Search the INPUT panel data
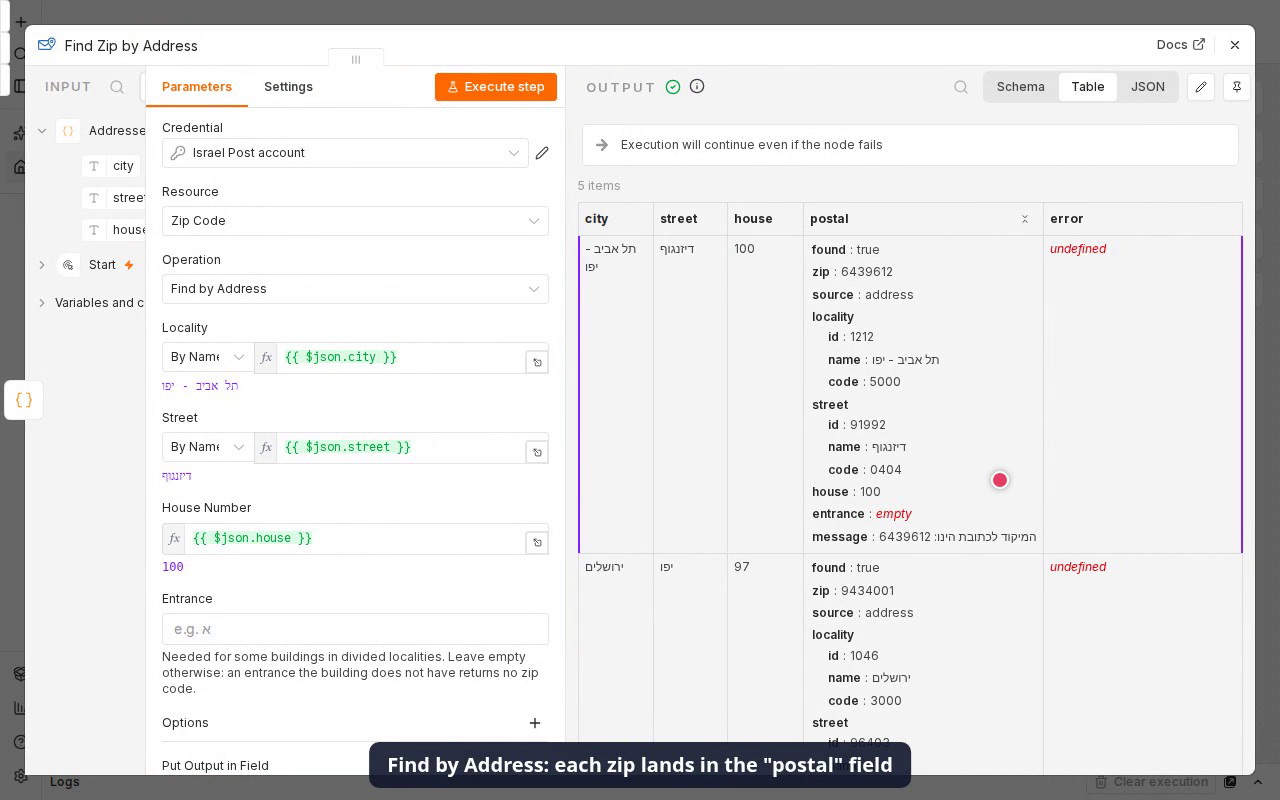 click(117, 87)
